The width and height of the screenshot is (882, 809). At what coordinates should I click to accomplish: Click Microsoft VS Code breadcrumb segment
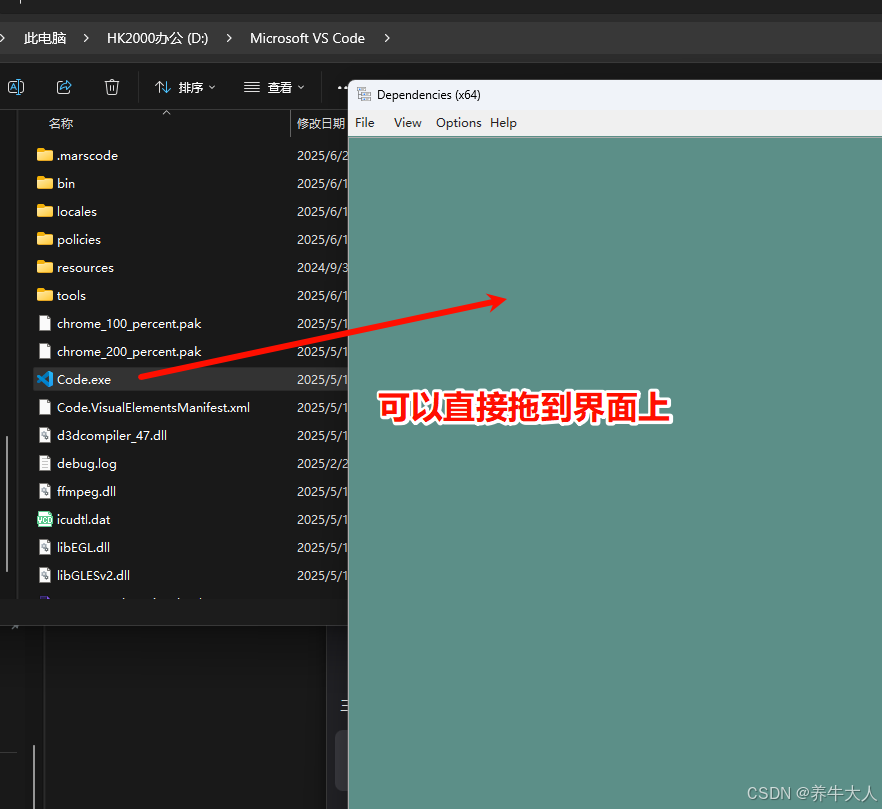307,38
